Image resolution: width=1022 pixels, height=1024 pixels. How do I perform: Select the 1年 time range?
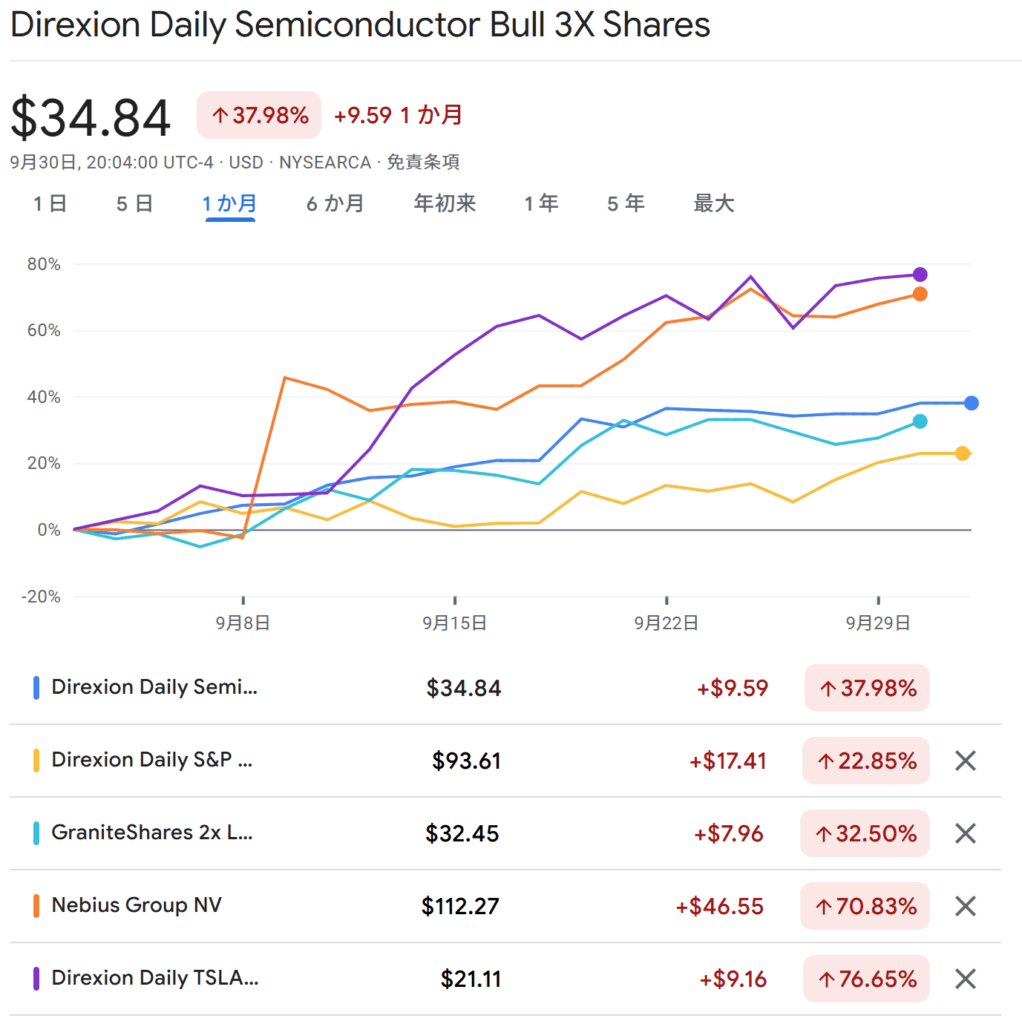(541, 204)
